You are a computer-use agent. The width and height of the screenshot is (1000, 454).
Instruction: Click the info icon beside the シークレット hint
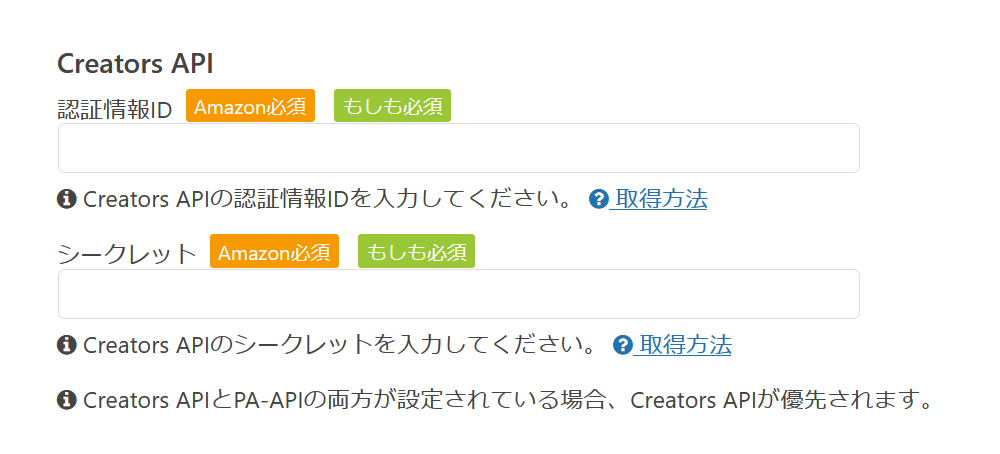[67, 345]
